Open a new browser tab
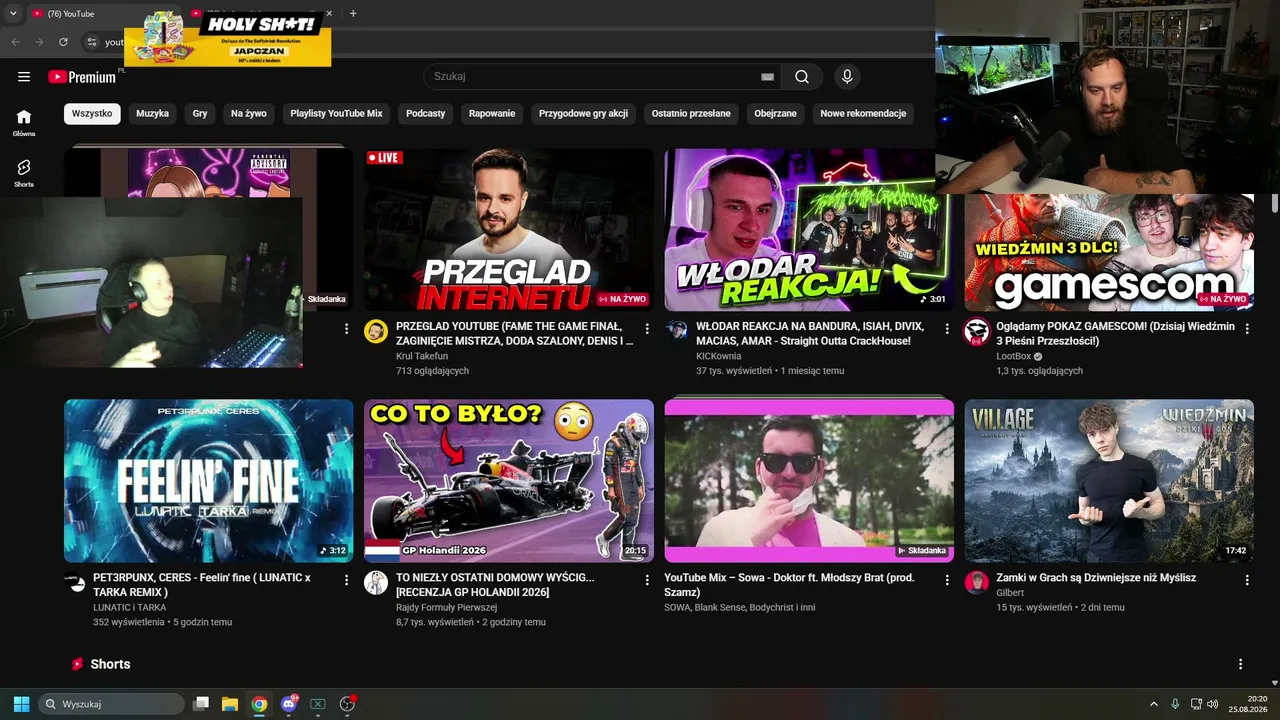 click(x=353, y=14)
